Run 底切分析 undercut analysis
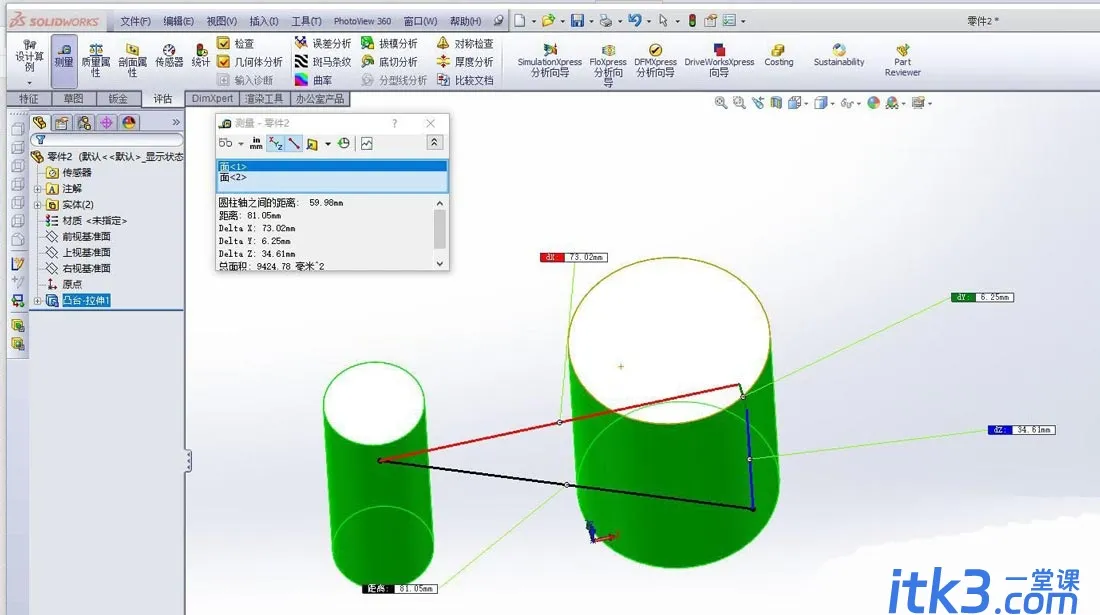 coord(389,62)
